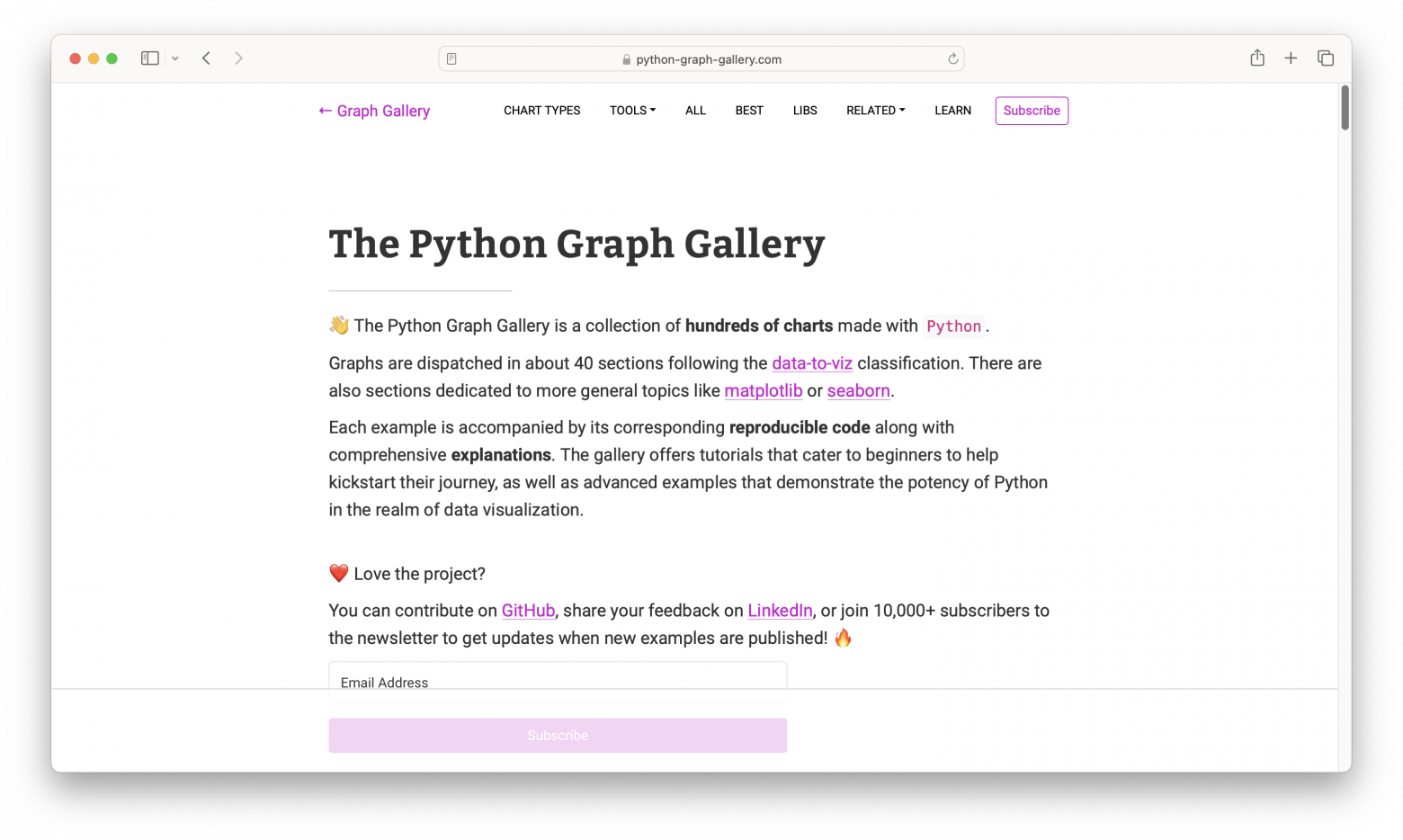Expand the RELATED dropdown menu

click(x=875, y=111)
